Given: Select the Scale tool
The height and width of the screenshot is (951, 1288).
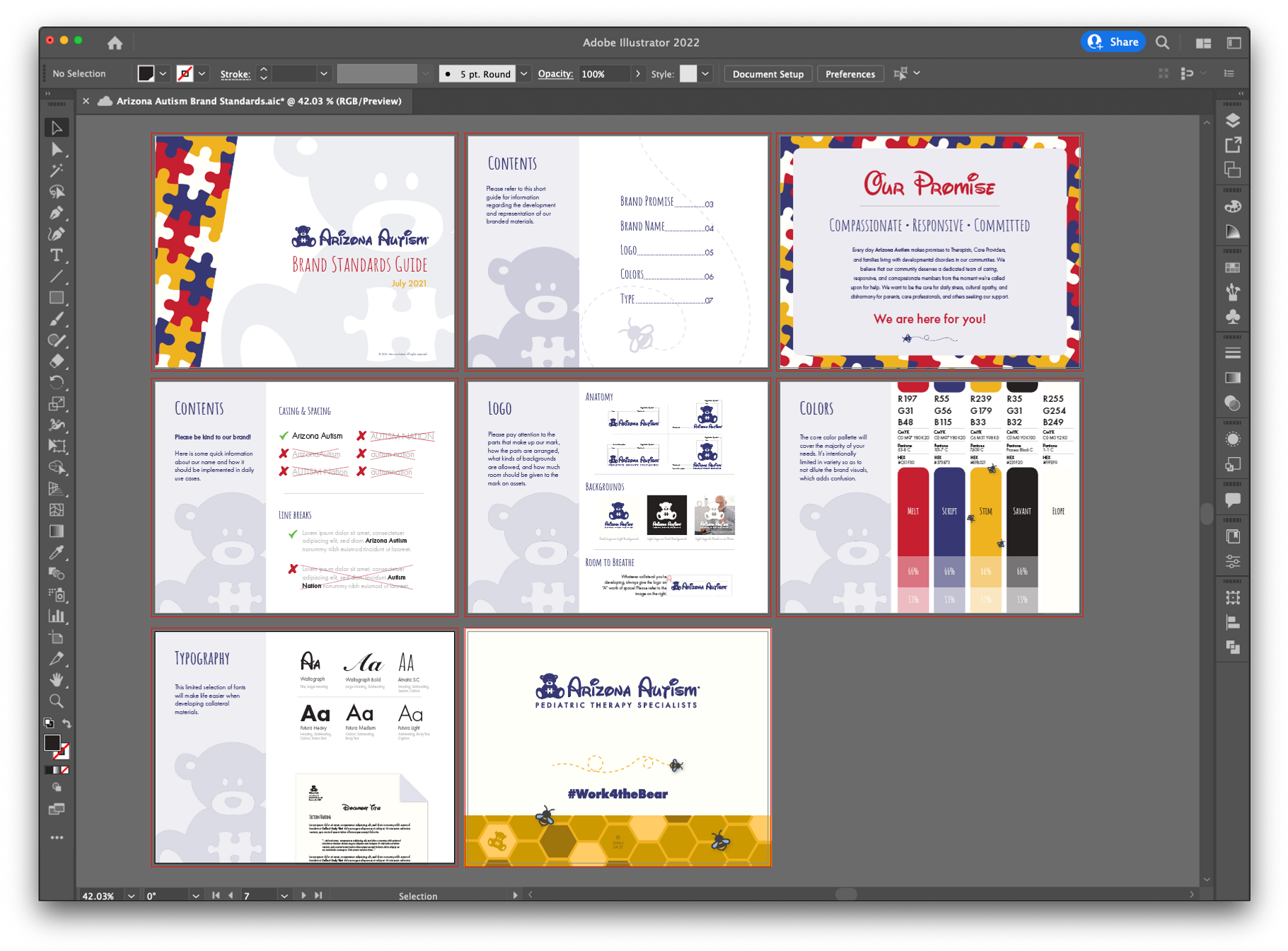Looking at the screenshot, I should 57,404.
